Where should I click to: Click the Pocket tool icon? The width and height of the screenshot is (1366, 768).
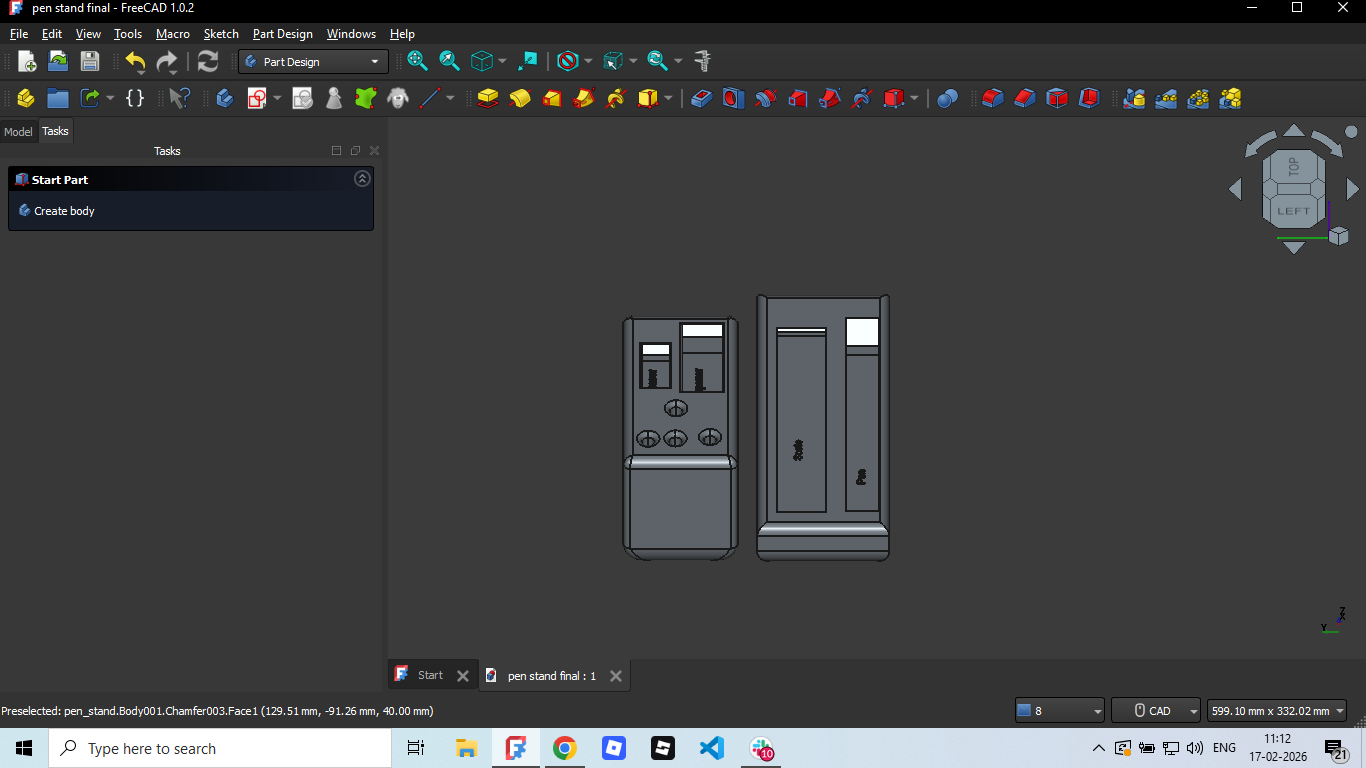(x=702, y=98)
